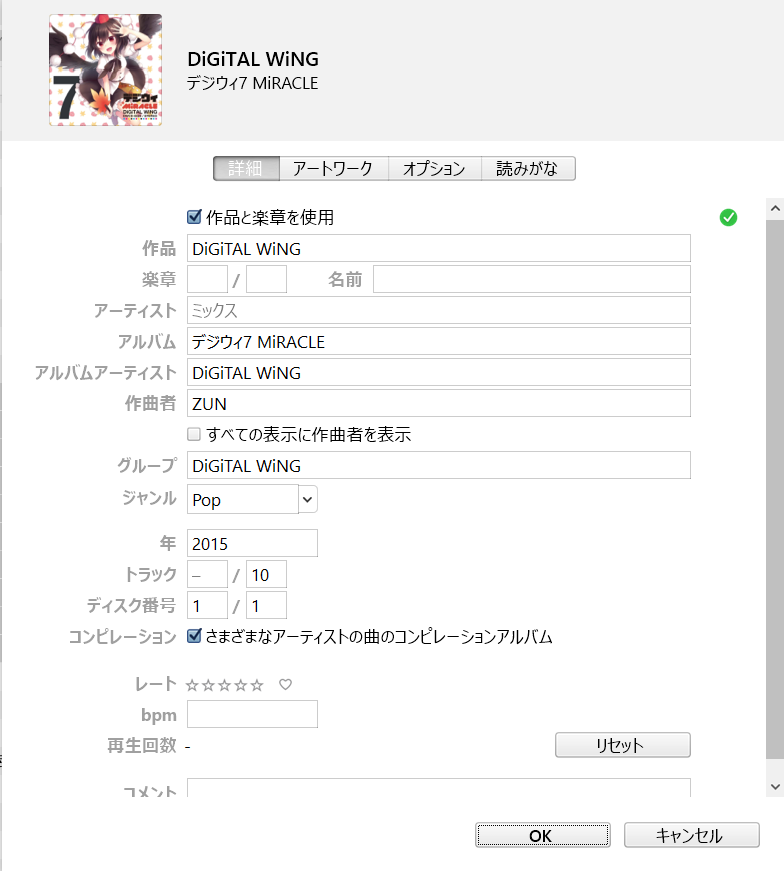Click scrollbar up arrow
The image size is (784, 871).
point(775,208)
